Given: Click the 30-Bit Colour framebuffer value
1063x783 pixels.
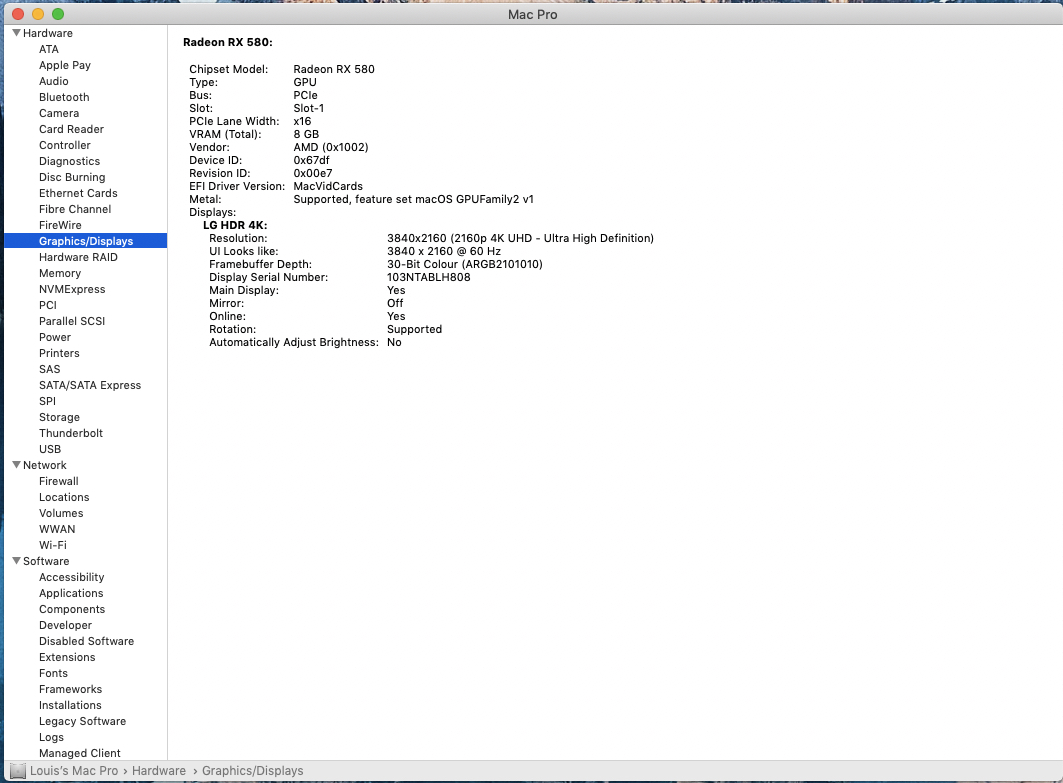Looking at the screenshot, I should pos(464,264).
